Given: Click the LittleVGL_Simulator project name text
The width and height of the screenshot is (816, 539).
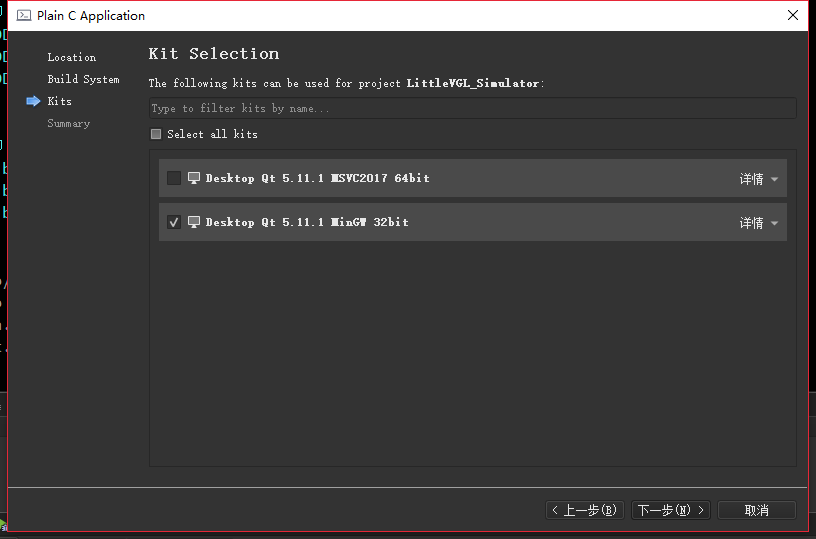Looking at the screenshot, I should (x=473, y=83).
